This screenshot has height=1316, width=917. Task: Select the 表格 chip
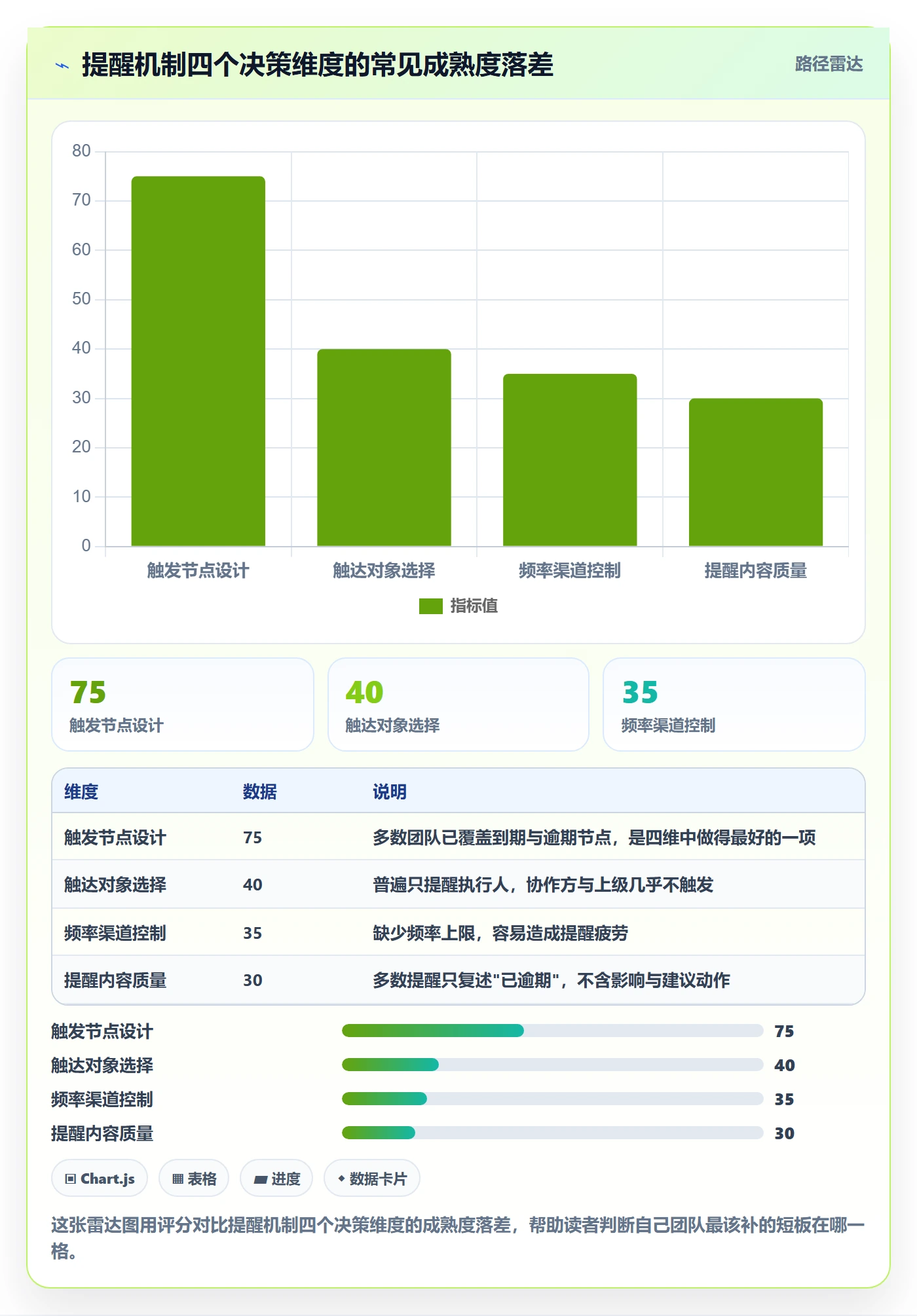click(x=194, y=1179)
